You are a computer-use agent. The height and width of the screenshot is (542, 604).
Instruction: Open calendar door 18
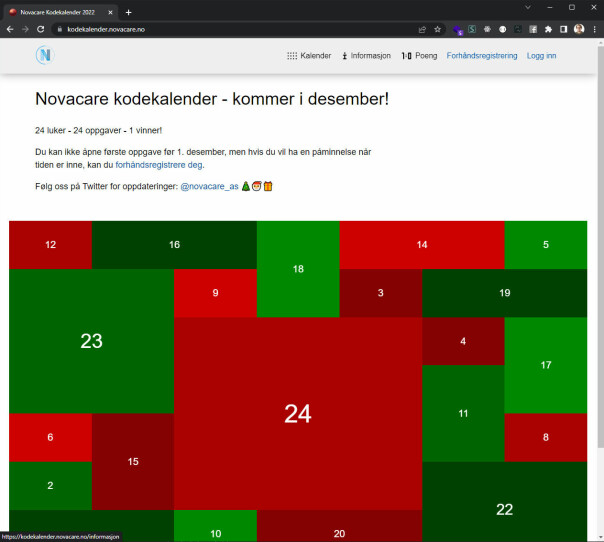click(x=298, y=269)
